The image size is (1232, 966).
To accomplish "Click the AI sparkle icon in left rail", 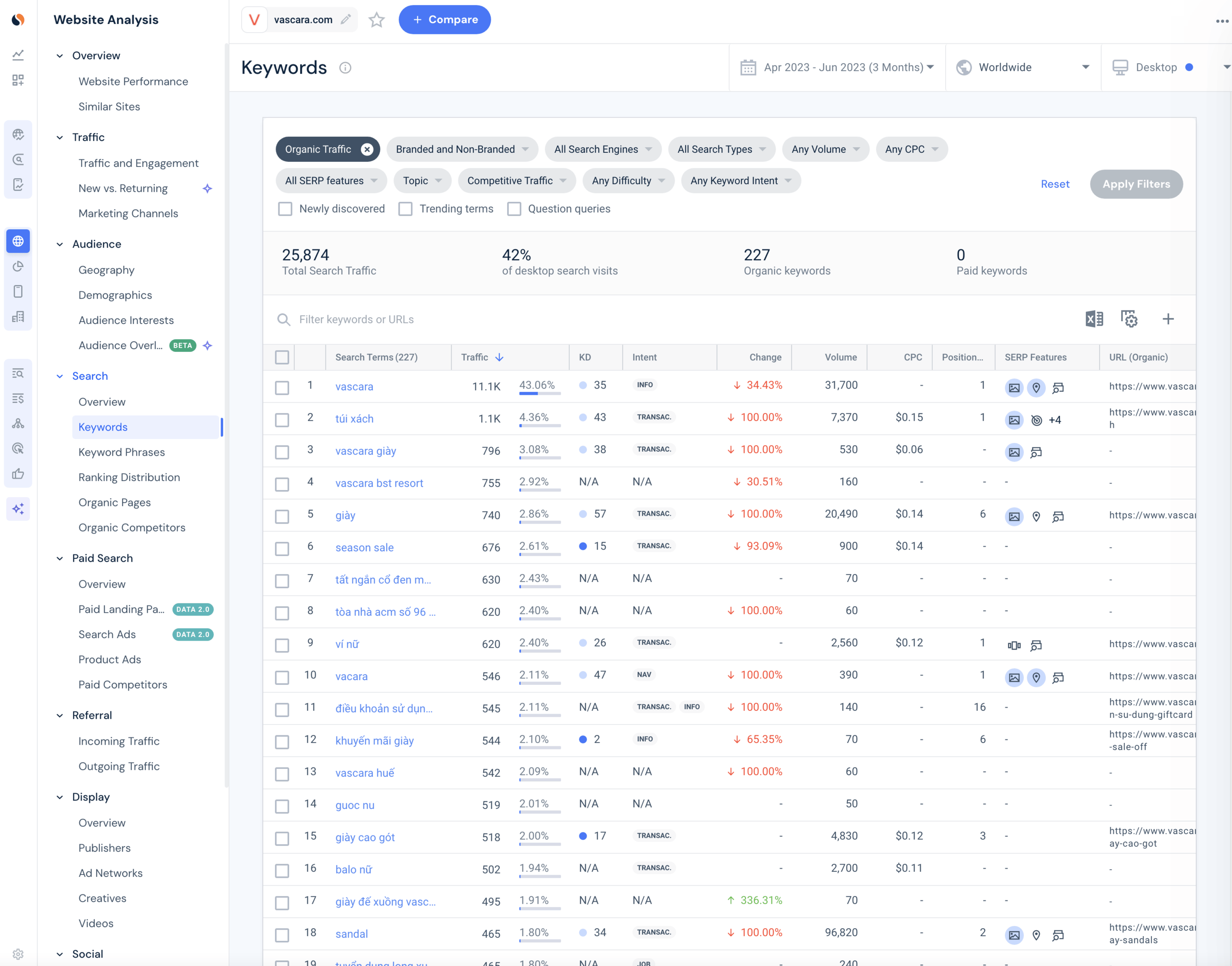I will click(x=18, y=508).
